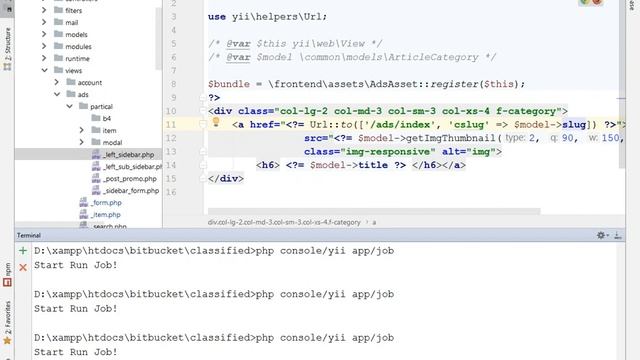Click the Terminal panel title
The height and width of the screenshot is (360, 640).
coord(29,236)
